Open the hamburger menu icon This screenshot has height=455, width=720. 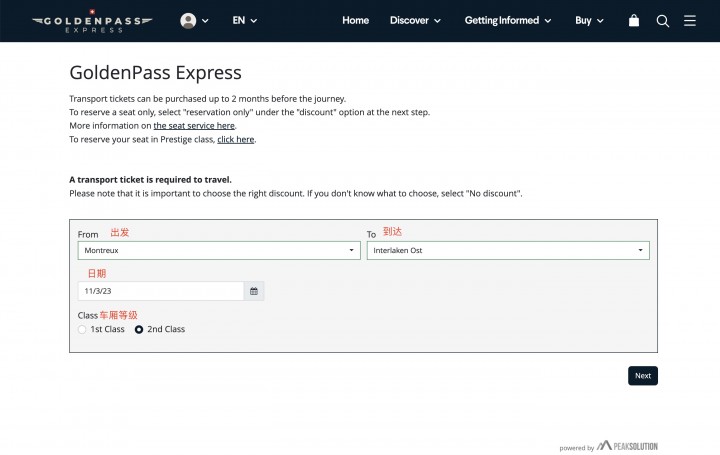[690, 21]
